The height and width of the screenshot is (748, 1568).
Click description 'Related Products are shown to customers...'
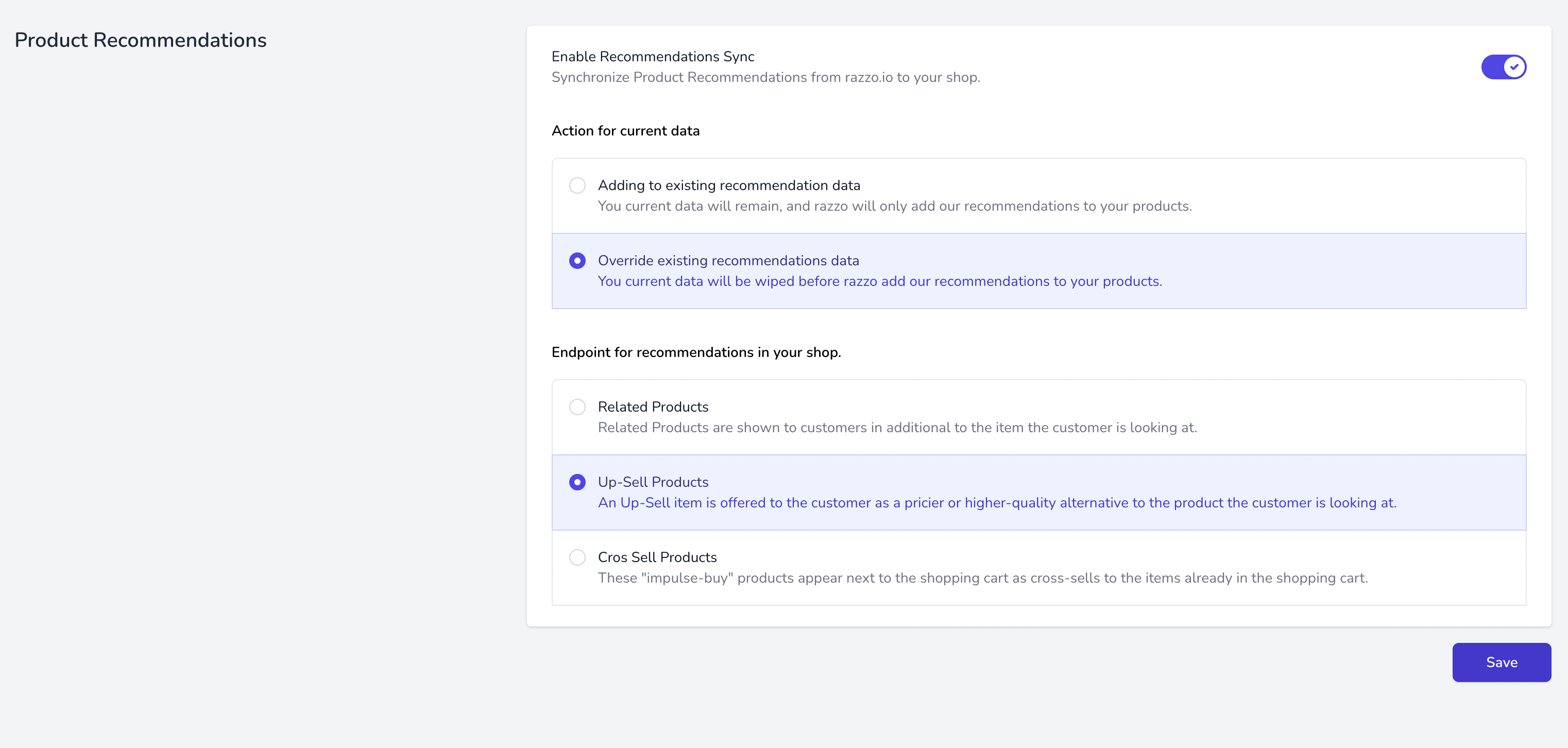pos(897,428)
